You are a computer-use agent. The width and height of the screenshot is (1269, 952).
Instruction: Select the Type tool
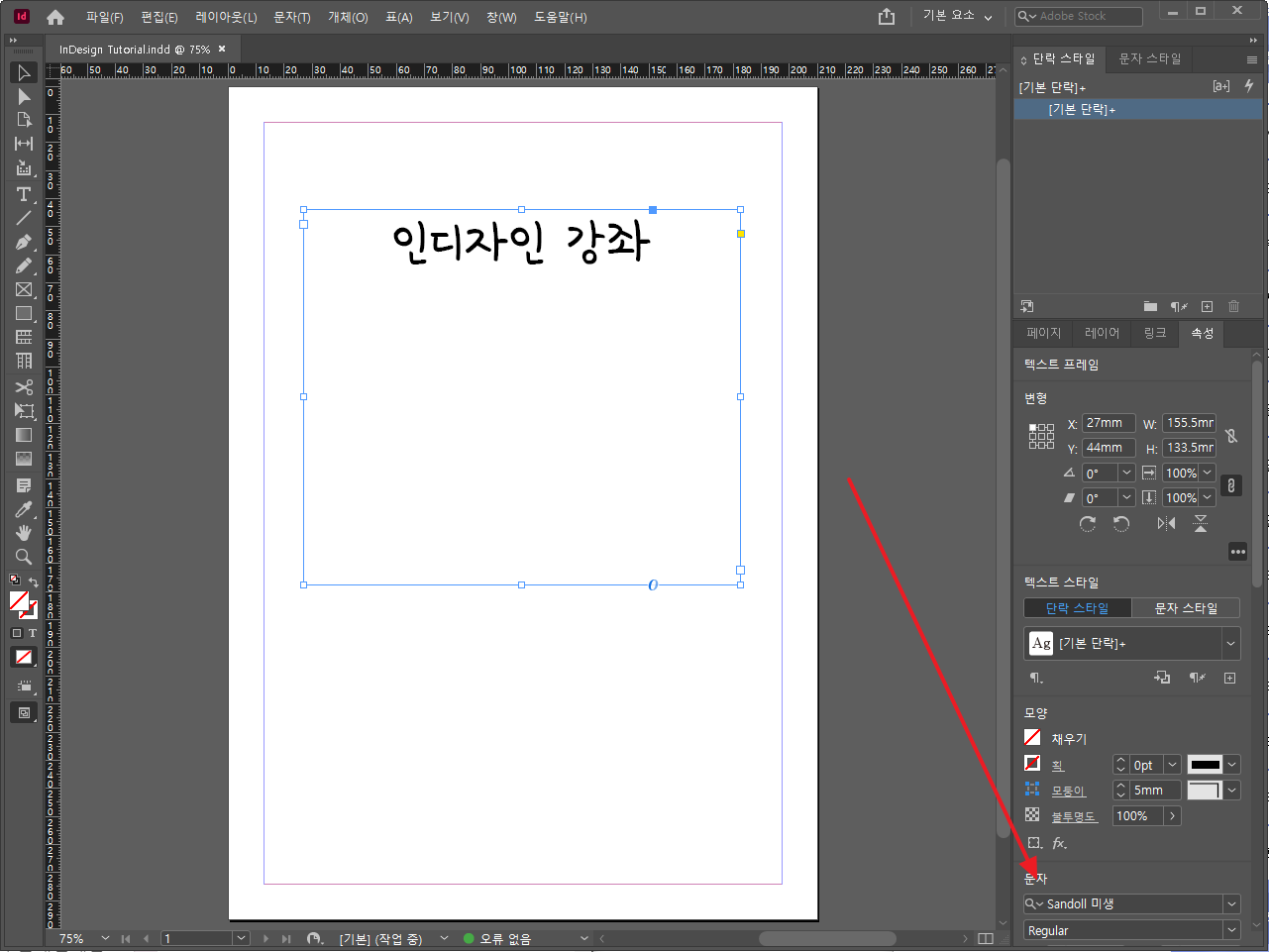pyautogui.click(x=24, y=193)
